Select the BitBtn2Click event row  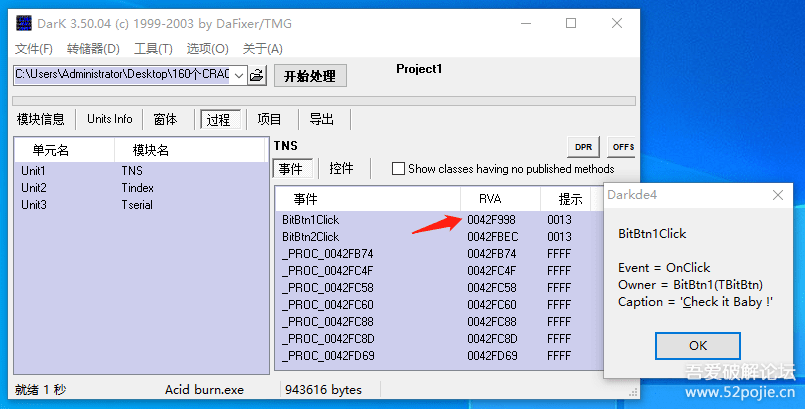pos(311,237)
